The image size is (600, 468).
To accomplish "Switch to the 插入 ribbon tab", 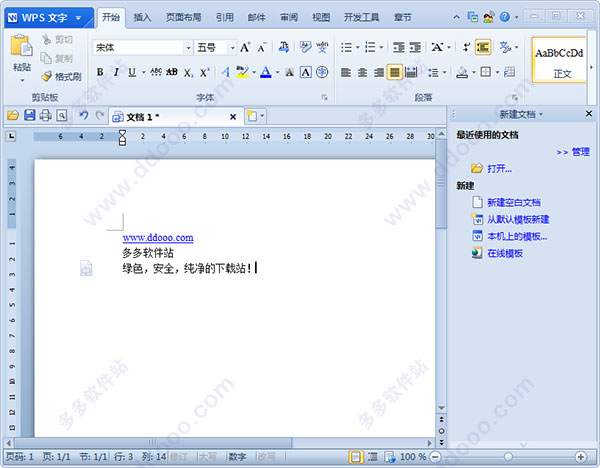I will [142, 18].
